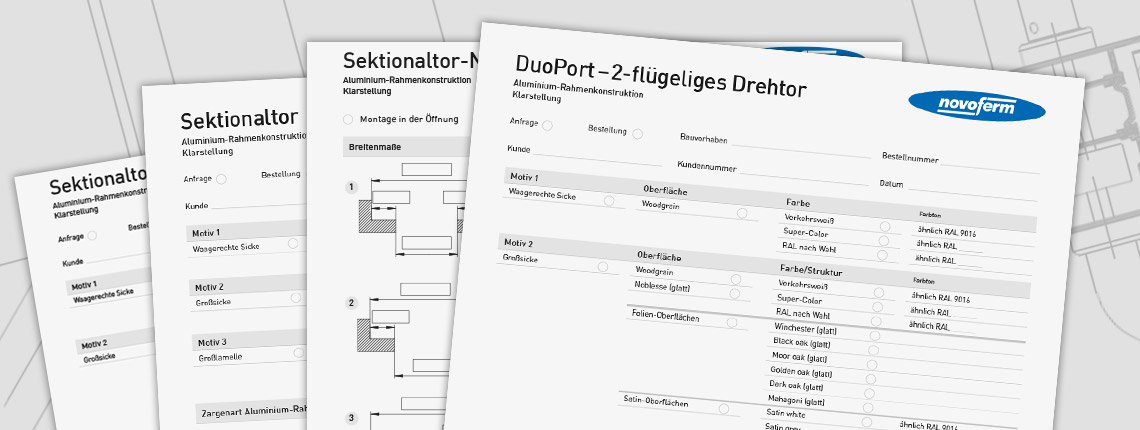Image resolution: width=1140 pixels, height=430 pixels.
Task: Select the Bestellung radio on the DuoPort form
Action: [x=638, y=134]
